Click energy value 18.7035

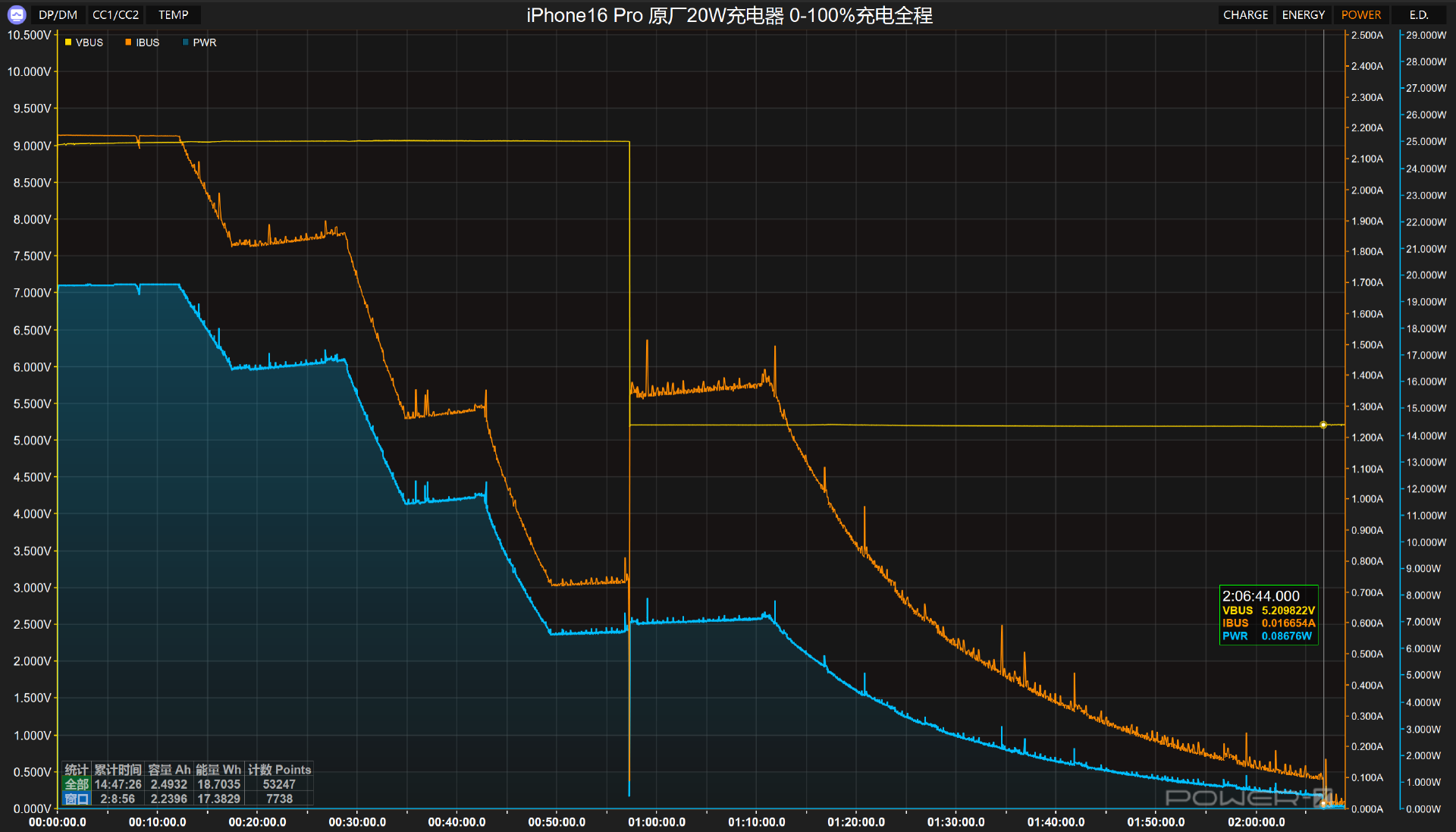coord(219,784)
